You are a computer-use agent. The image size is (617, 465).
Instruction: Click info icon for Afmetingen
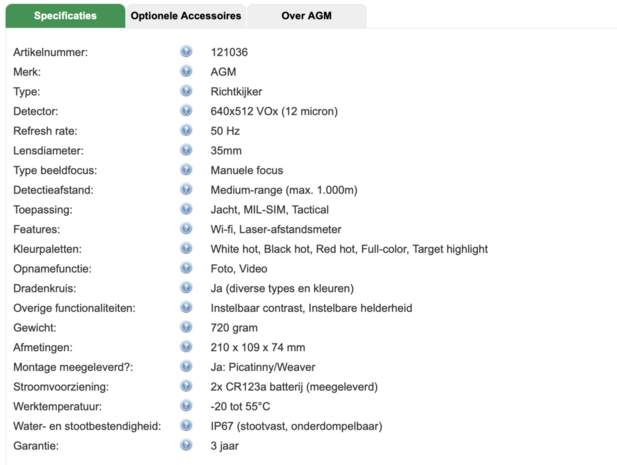pyautogui.click(x=186, y=347)
